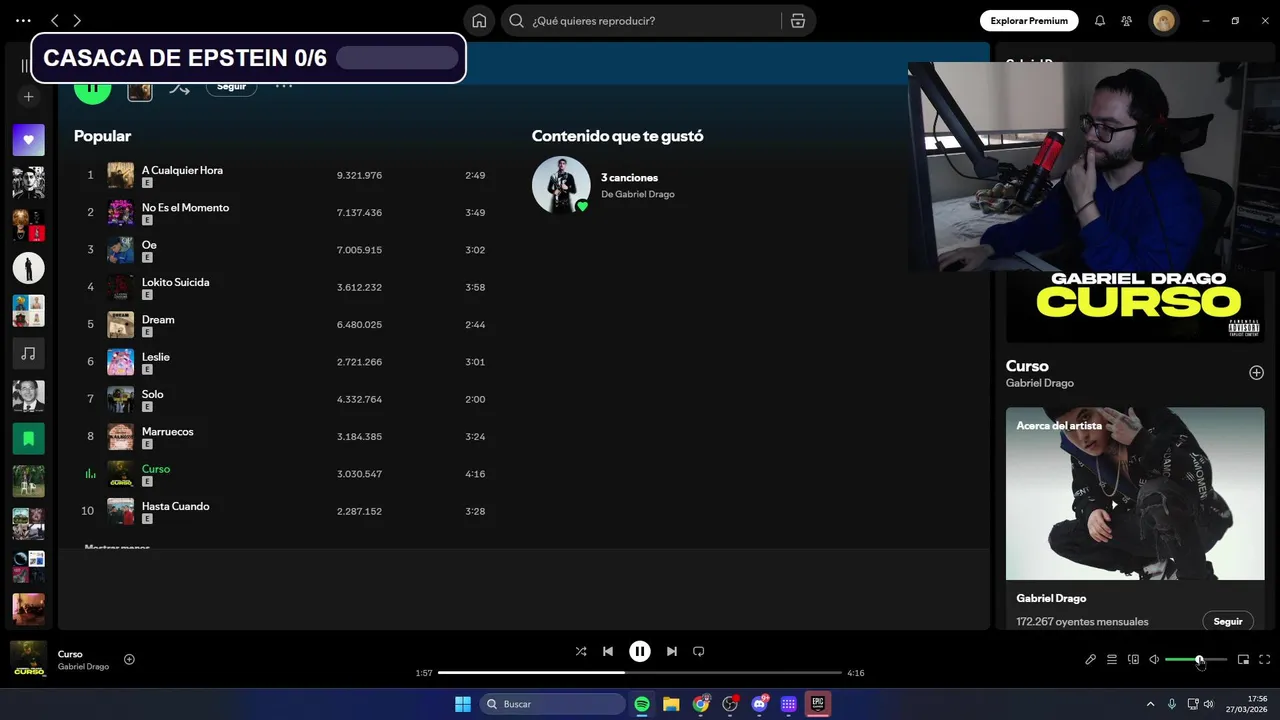The width and height of the screenshot is (1280, 720).
Task: Create a playlist with the plus icon in sidebar
Action: (29, 97)
